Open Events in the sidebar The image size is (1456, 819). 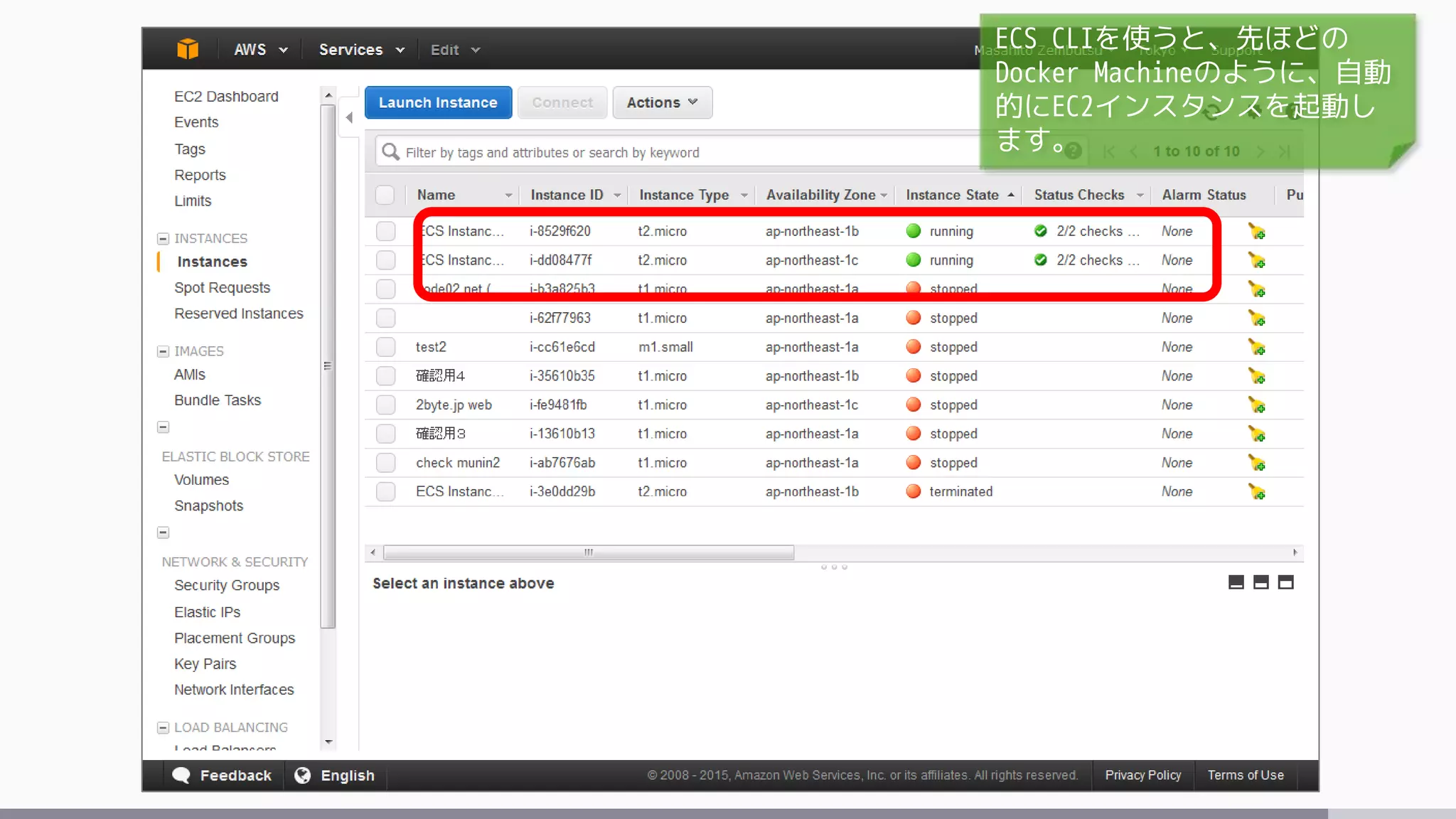(196, 122)
